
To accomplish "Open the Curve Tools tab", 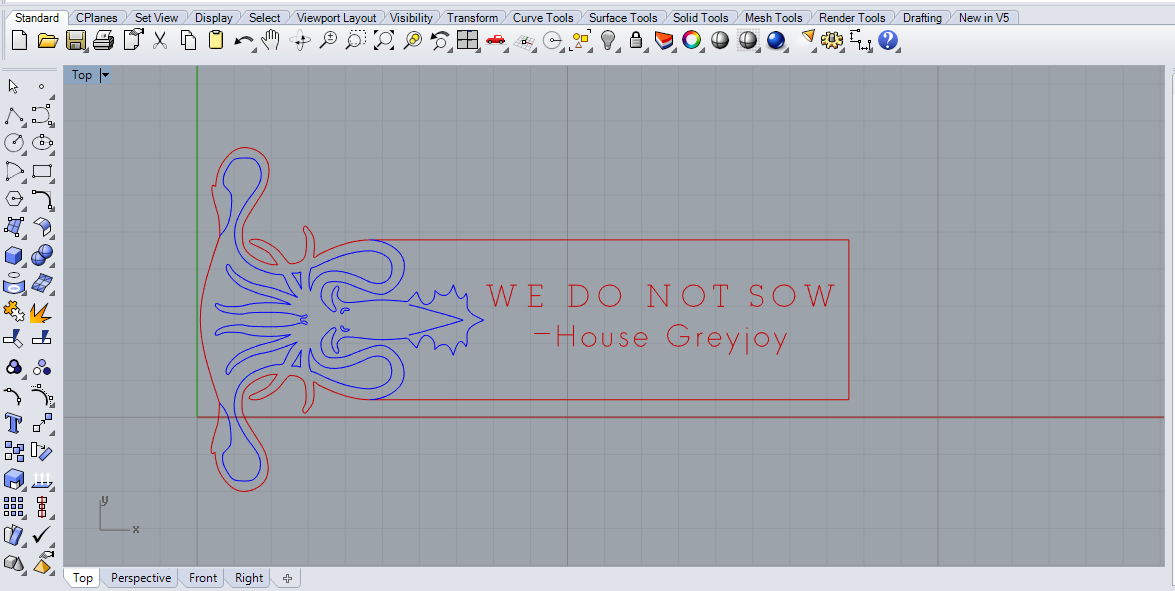I will click(543, 18).
